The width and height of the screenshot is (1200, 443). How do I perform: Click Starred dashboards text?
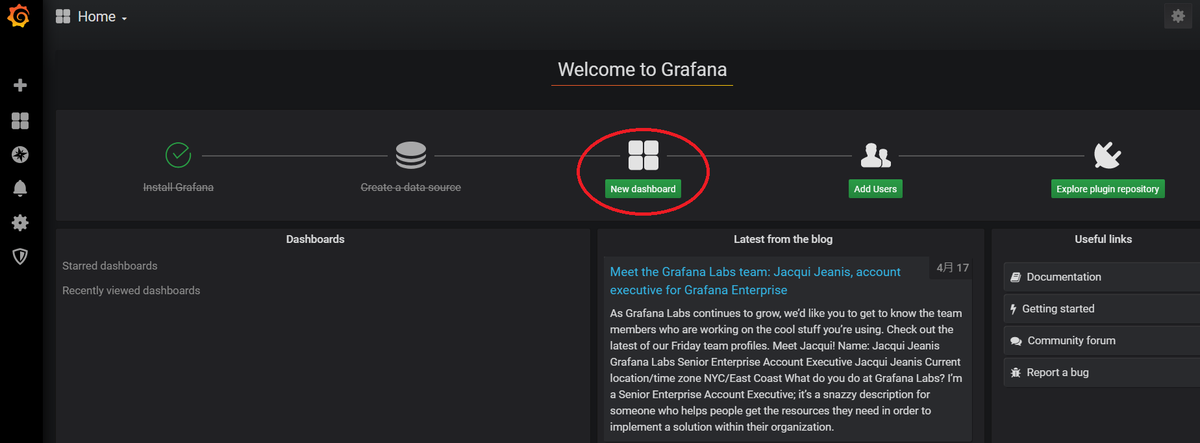pos(110,266)
